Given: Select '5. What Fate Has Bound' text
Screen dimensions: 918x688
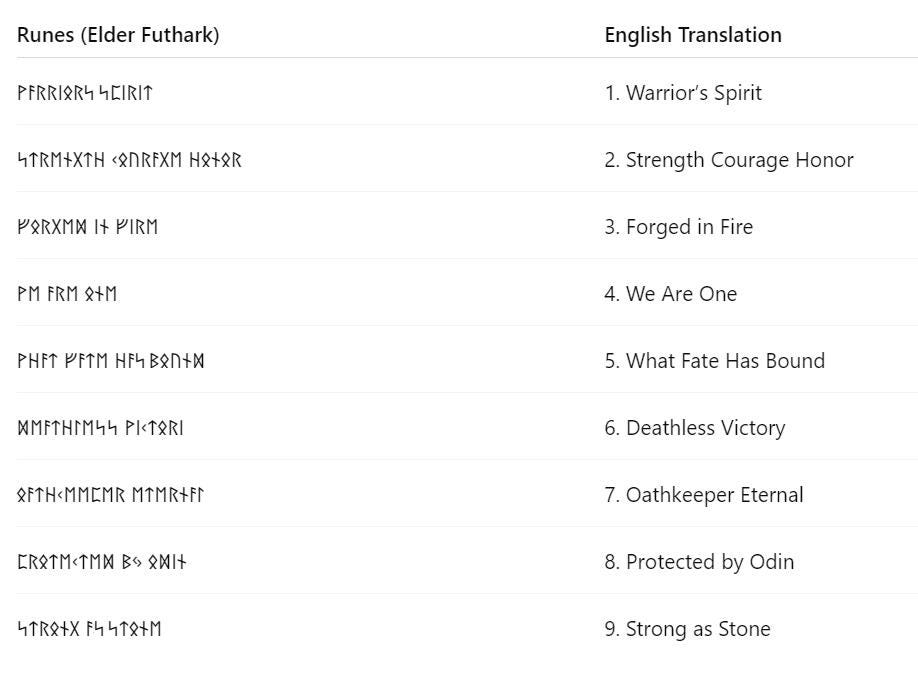Looking at the screenshot, I should (x=714, y=361).
